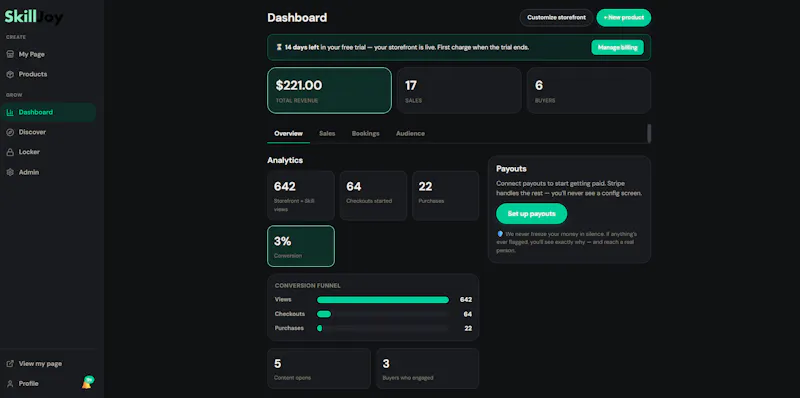
Task: Click the View my page external-link icon
Action: pyautogui.click(x=10, y=364)
